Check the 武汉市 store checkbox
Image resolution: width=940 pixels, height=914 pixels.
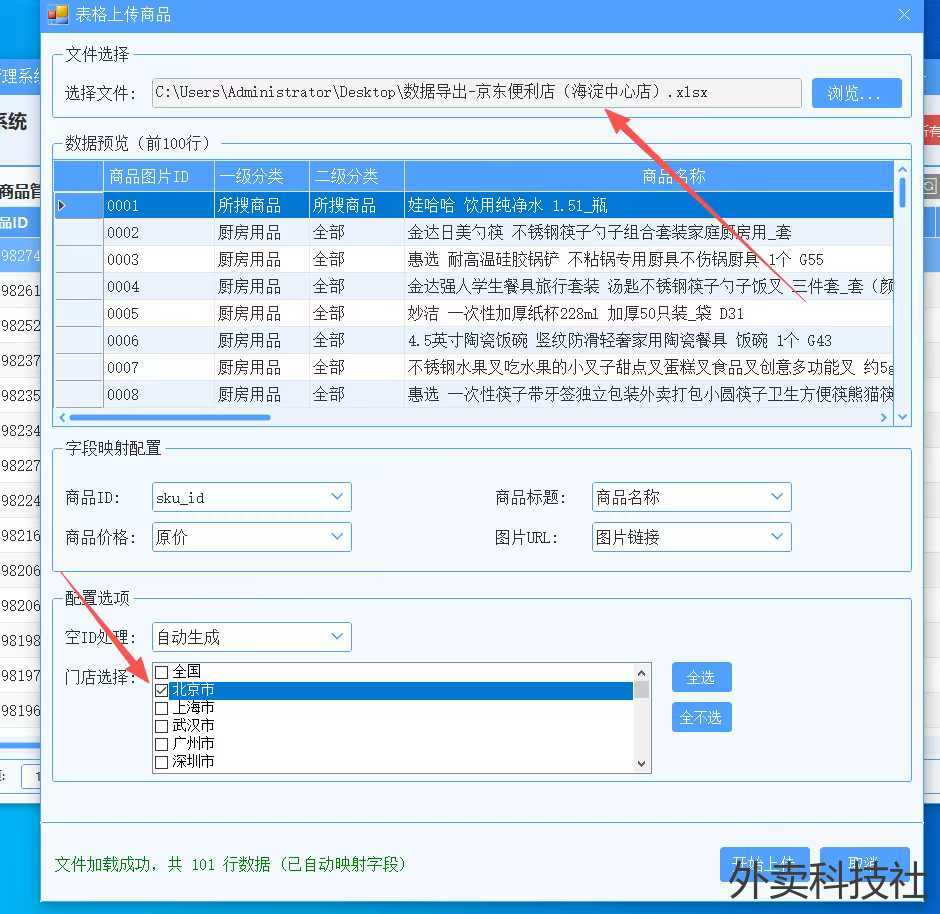coord(161,726)
